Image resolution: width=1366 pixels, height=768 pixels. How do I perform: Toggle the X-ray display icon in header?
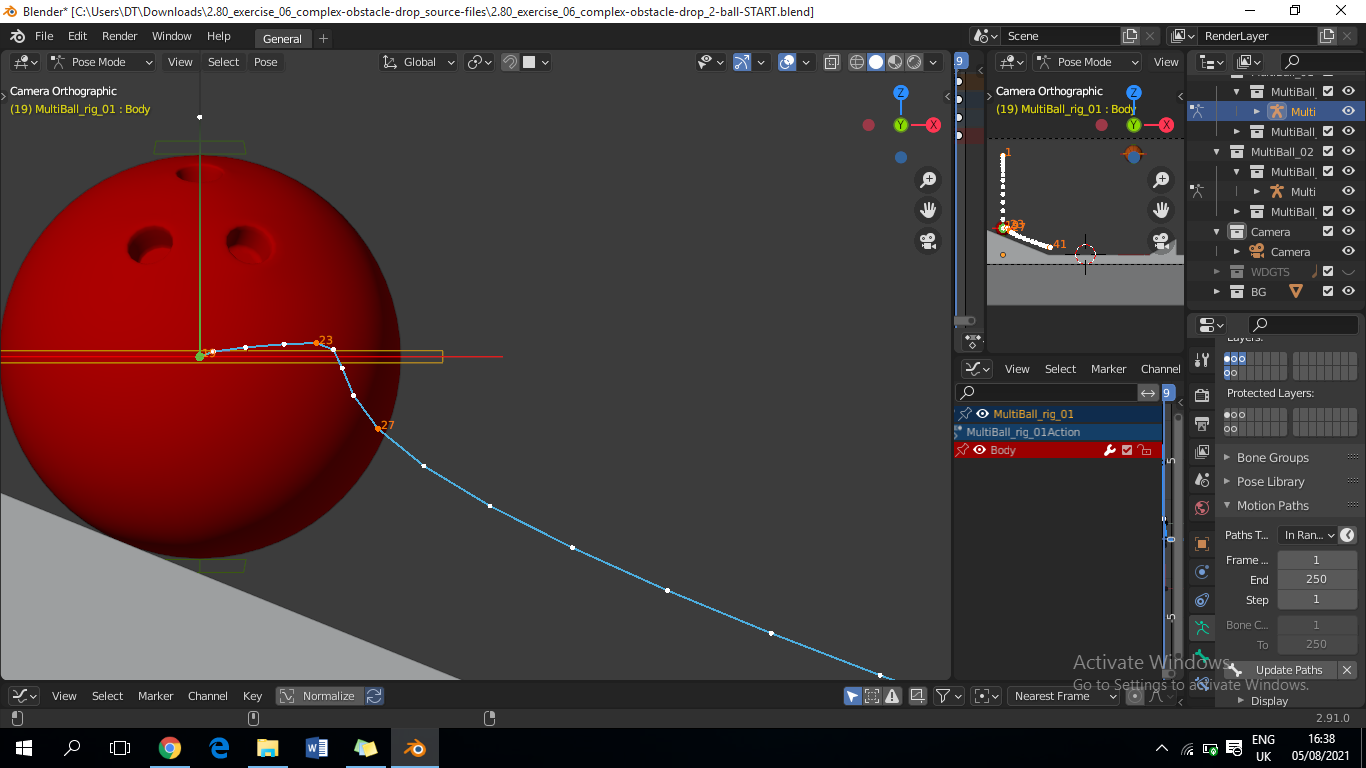coord(832,62)
